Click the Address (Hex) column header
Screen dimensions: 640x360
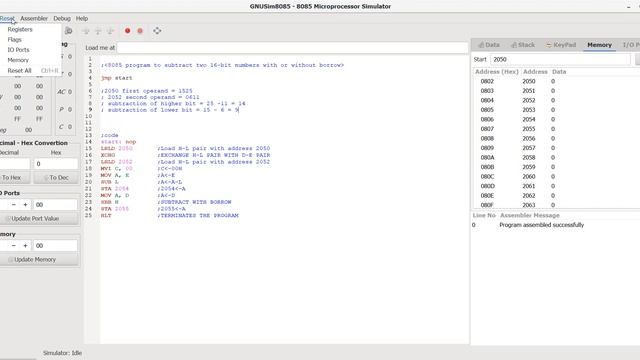coord(496,72)
